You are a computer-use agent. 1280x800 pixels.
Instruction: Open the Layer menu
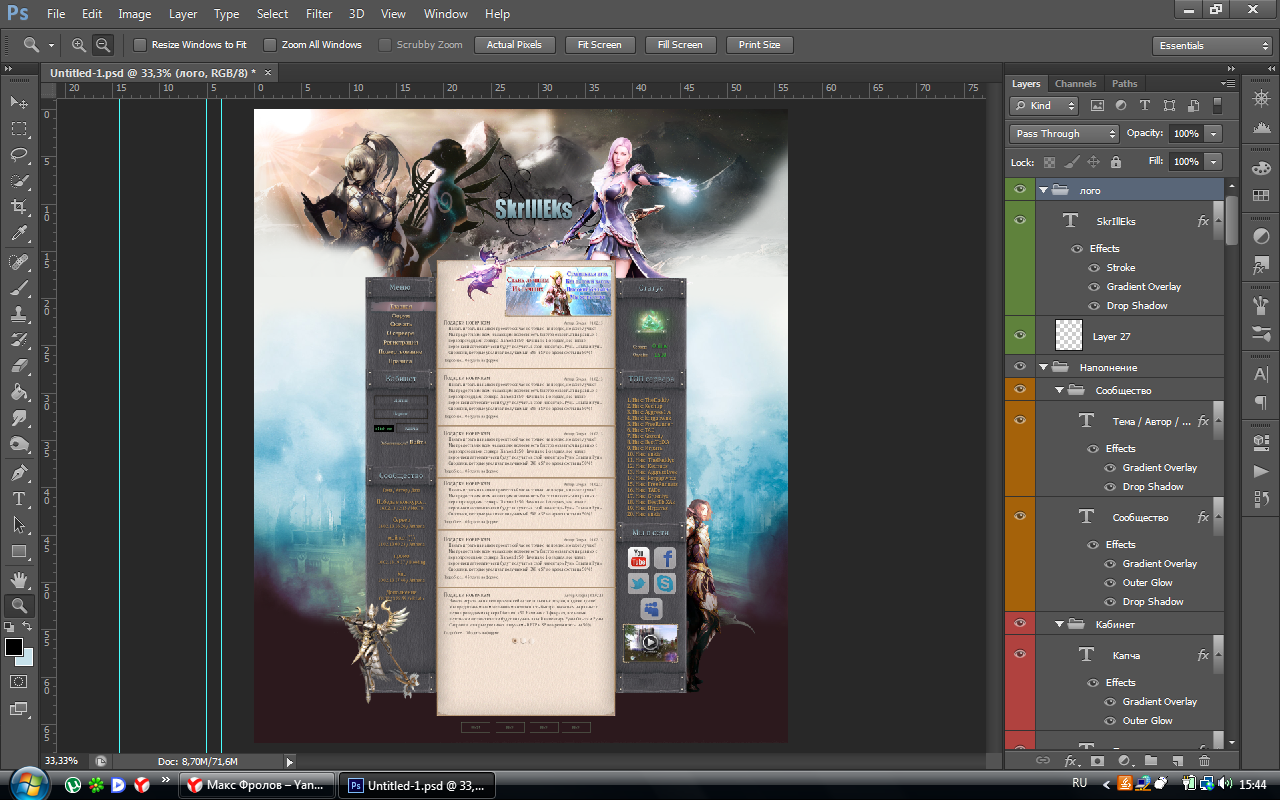click(x=183, y=14)
